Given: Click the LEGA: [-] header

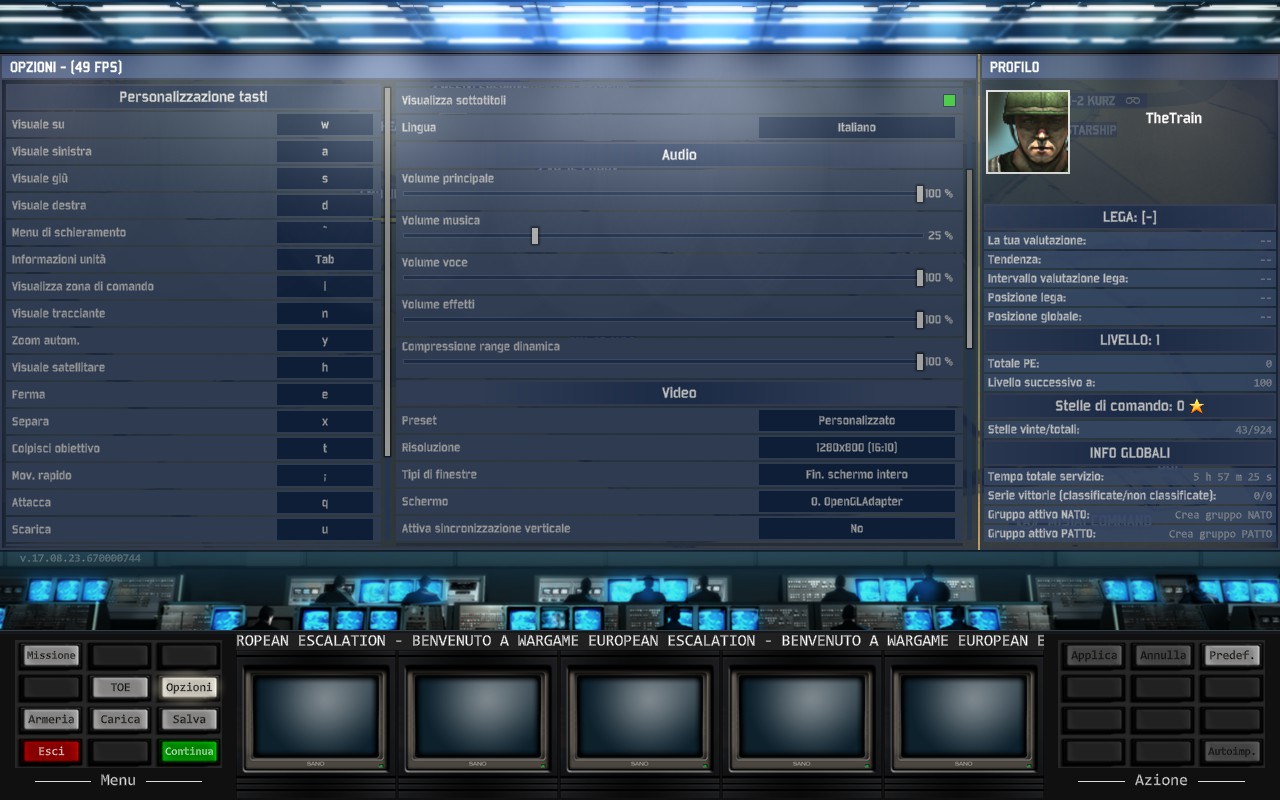Looking at the screenshot, I should coord(1129,217).
